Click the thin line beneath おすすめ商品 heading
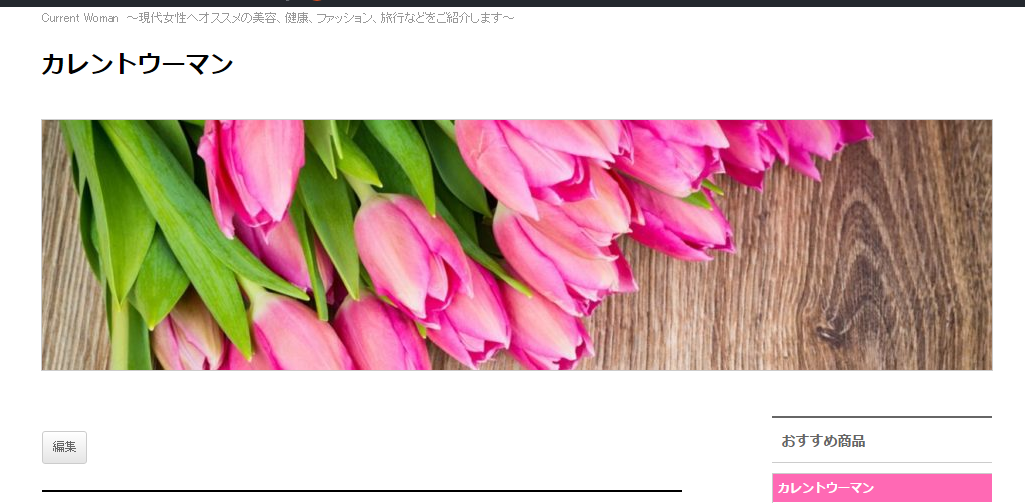The height and width of the screenshot is (503, 1025). coord(881,462)
